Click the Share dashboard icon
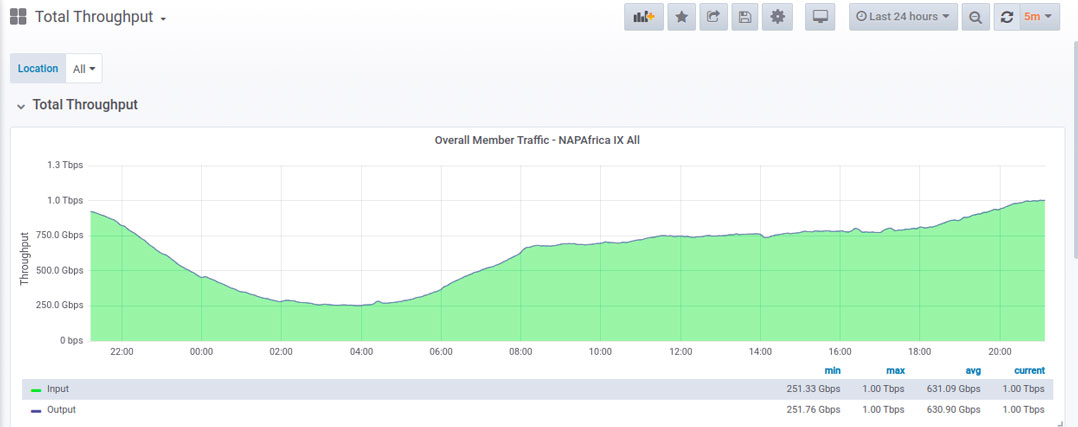 coord(713,17)
